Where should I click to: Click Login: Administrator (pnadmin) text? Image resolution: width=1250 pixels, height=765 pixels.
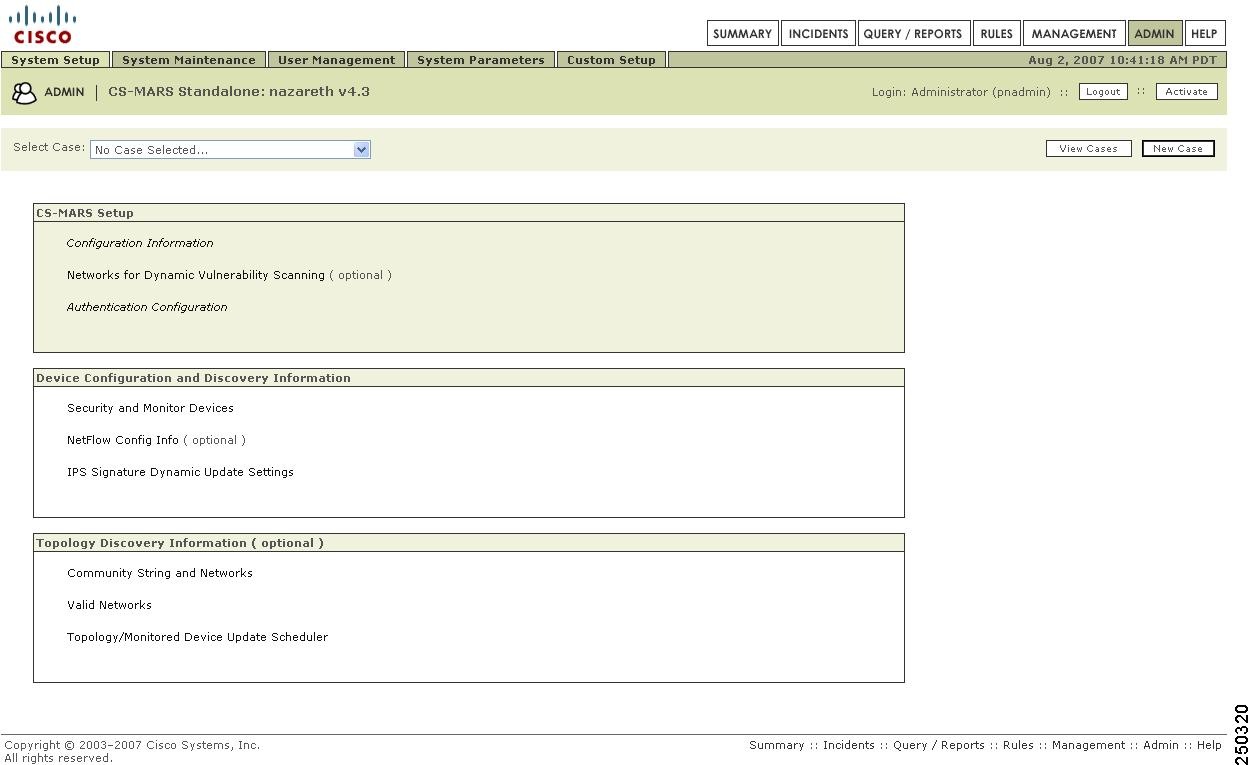click(x=961, y=92)
